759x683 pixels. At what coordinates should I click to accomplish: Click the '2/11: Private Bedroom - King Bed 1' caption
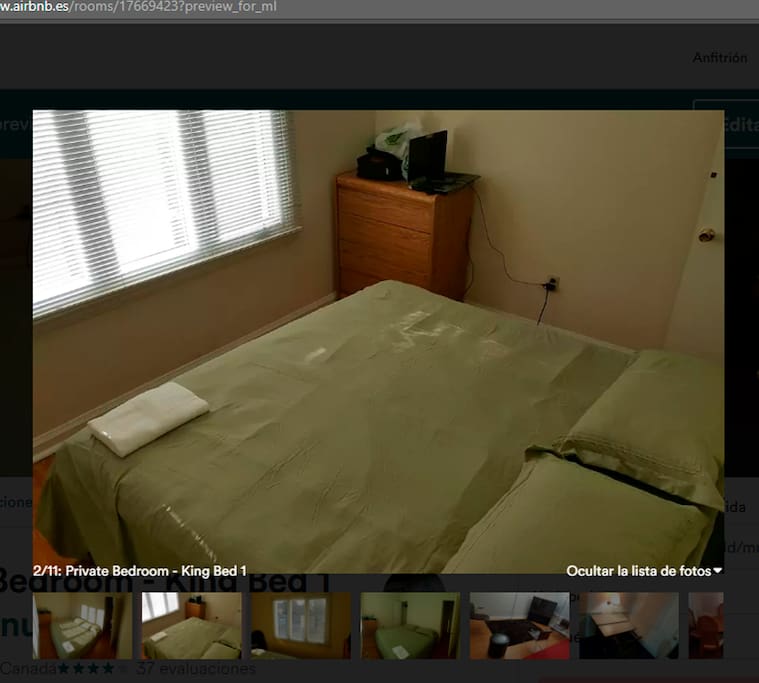(x=140, y=571)
